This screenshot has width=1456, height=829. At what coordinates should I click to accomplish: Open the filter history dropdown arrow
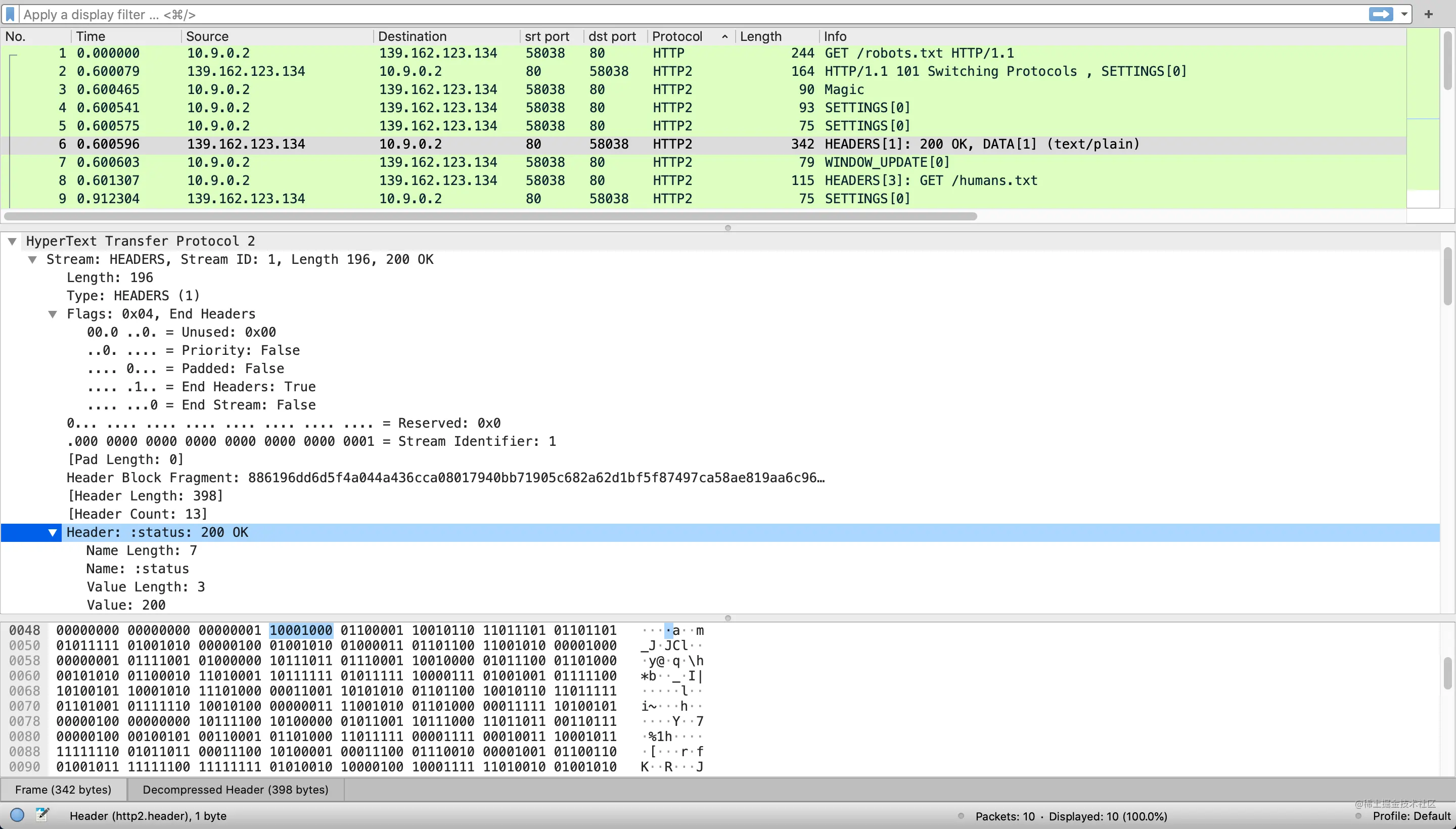(1404, 14)
